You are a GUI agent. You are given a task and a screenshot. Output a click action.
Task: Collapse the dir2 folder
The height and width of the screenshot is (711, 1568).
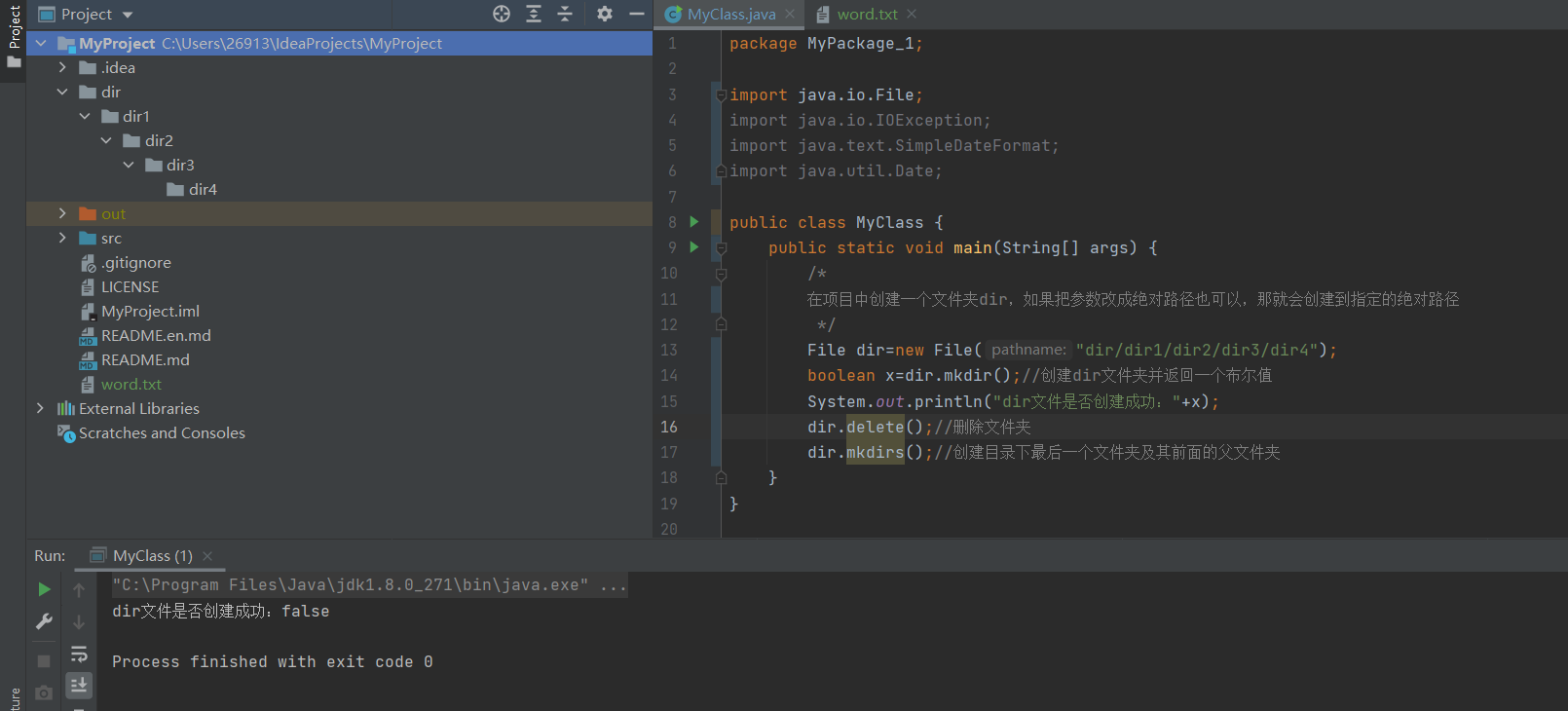[x=106, y=140]
